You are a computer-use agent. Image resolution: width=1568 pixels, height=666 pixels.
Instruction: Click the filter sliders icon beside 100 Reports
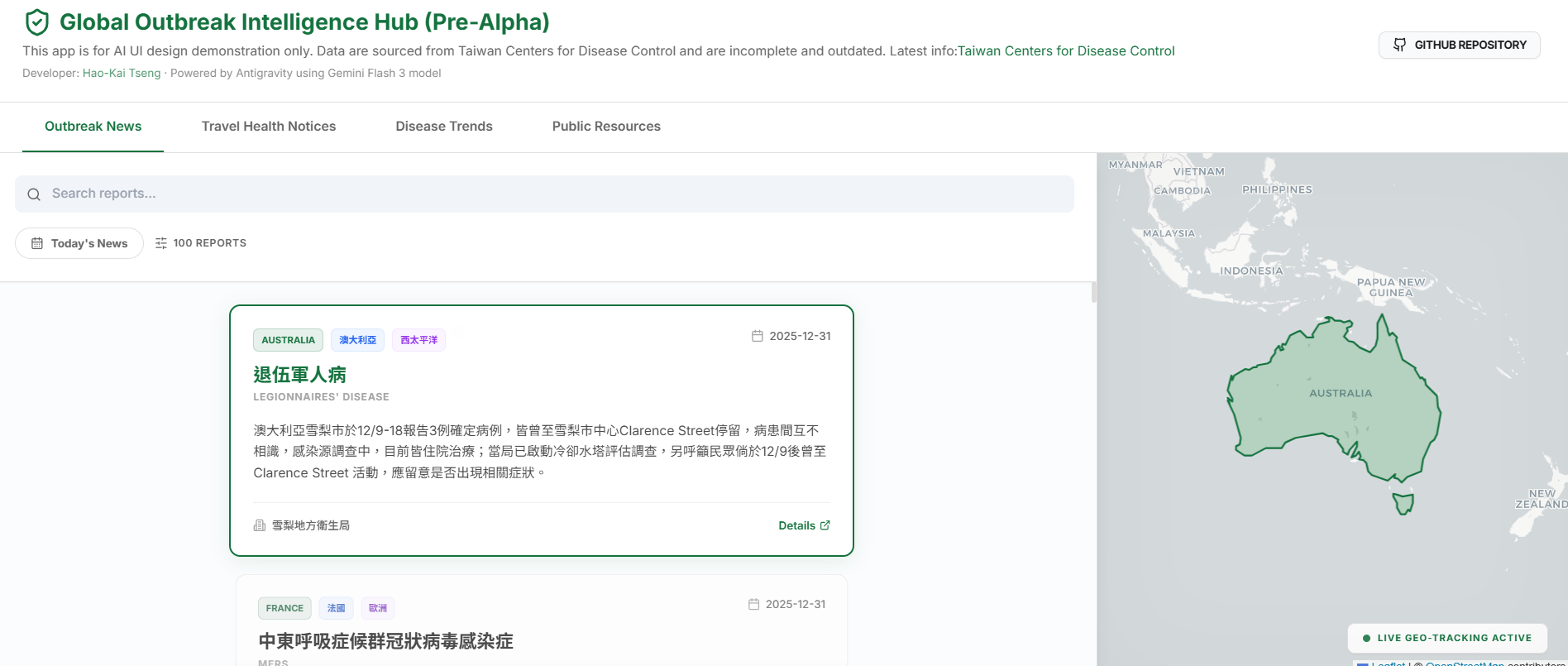(161, 243)
